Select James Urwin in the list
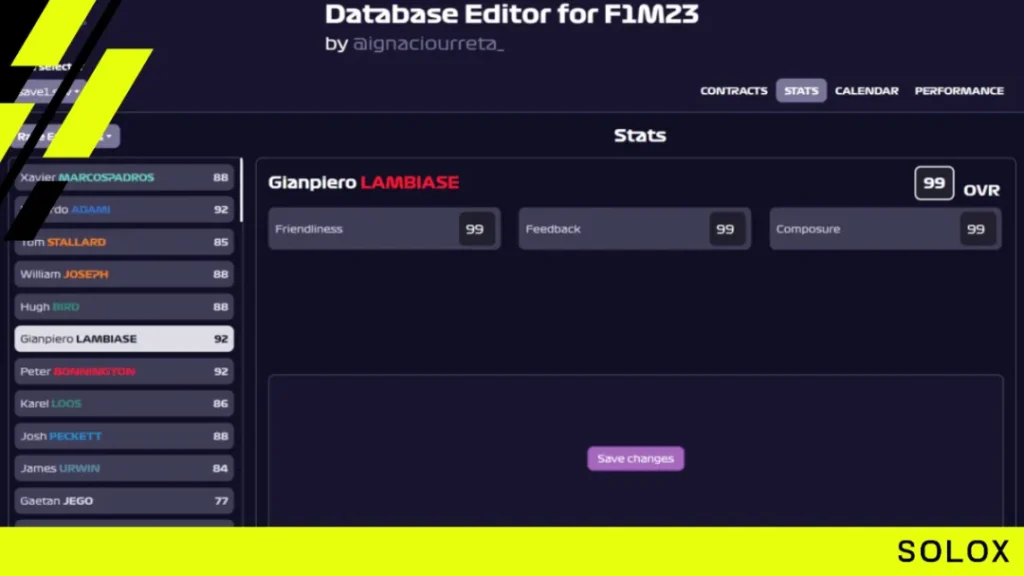The image size is (1024, 576). [x=124, y=468]
